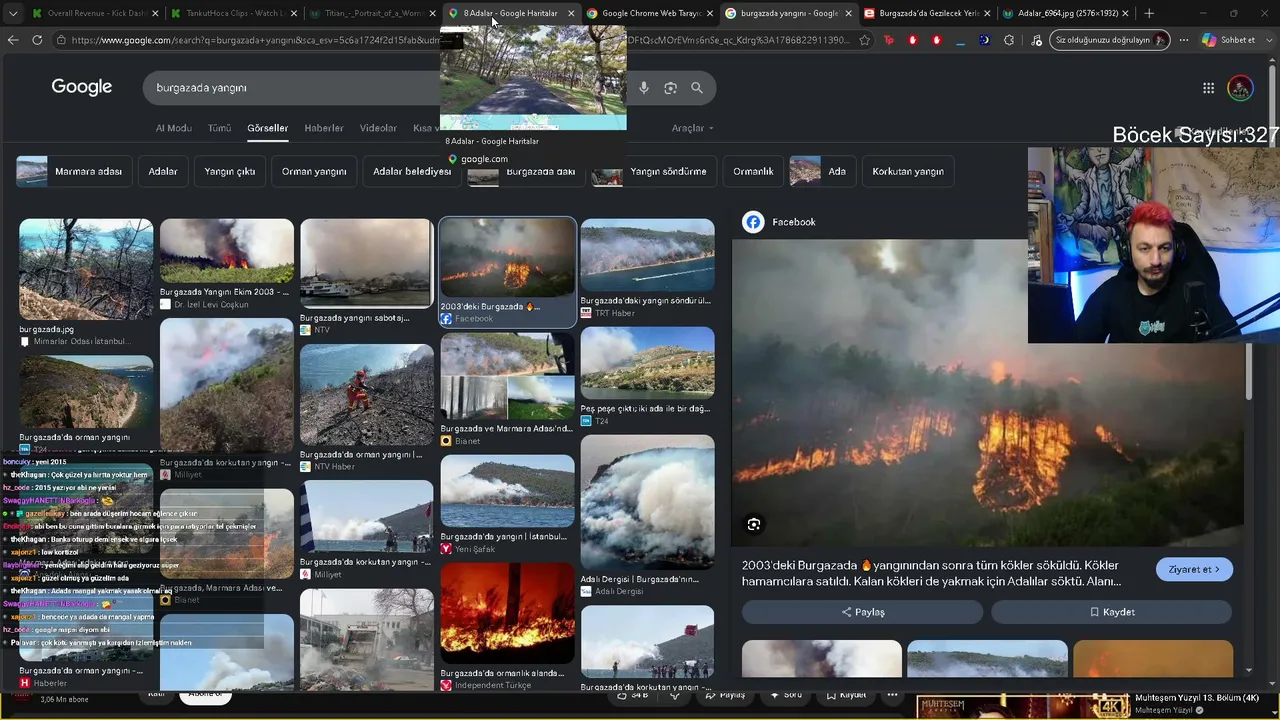Bookmark this page with the star icon

864,40
